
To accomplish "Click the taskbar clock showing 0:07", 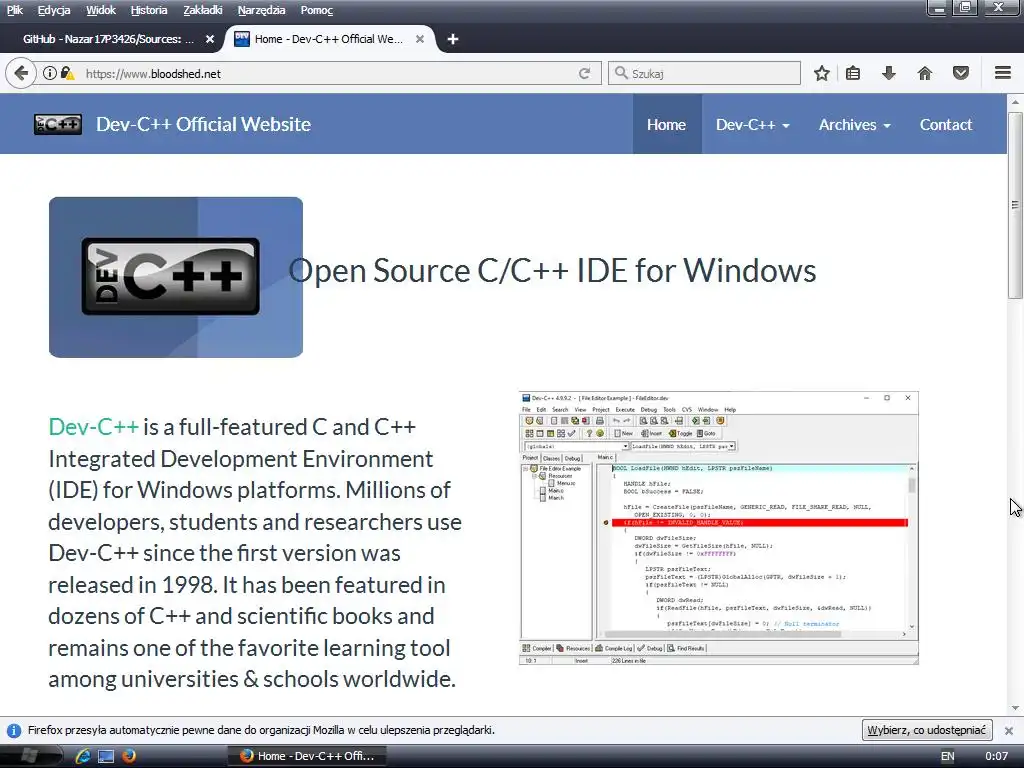I will click(996, 756).
